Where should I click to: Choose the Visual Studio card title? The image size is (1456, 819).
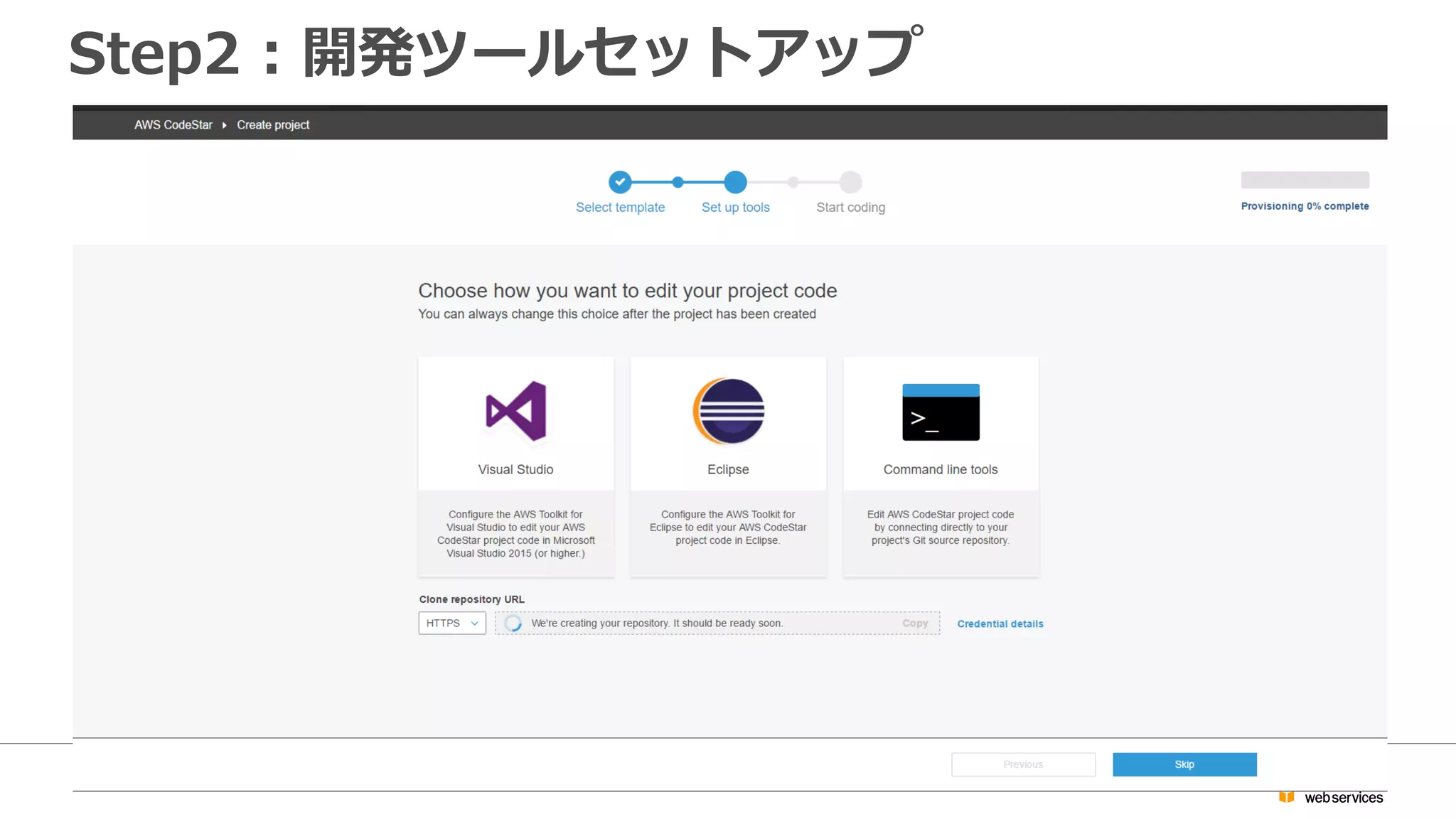pos(515,469)
